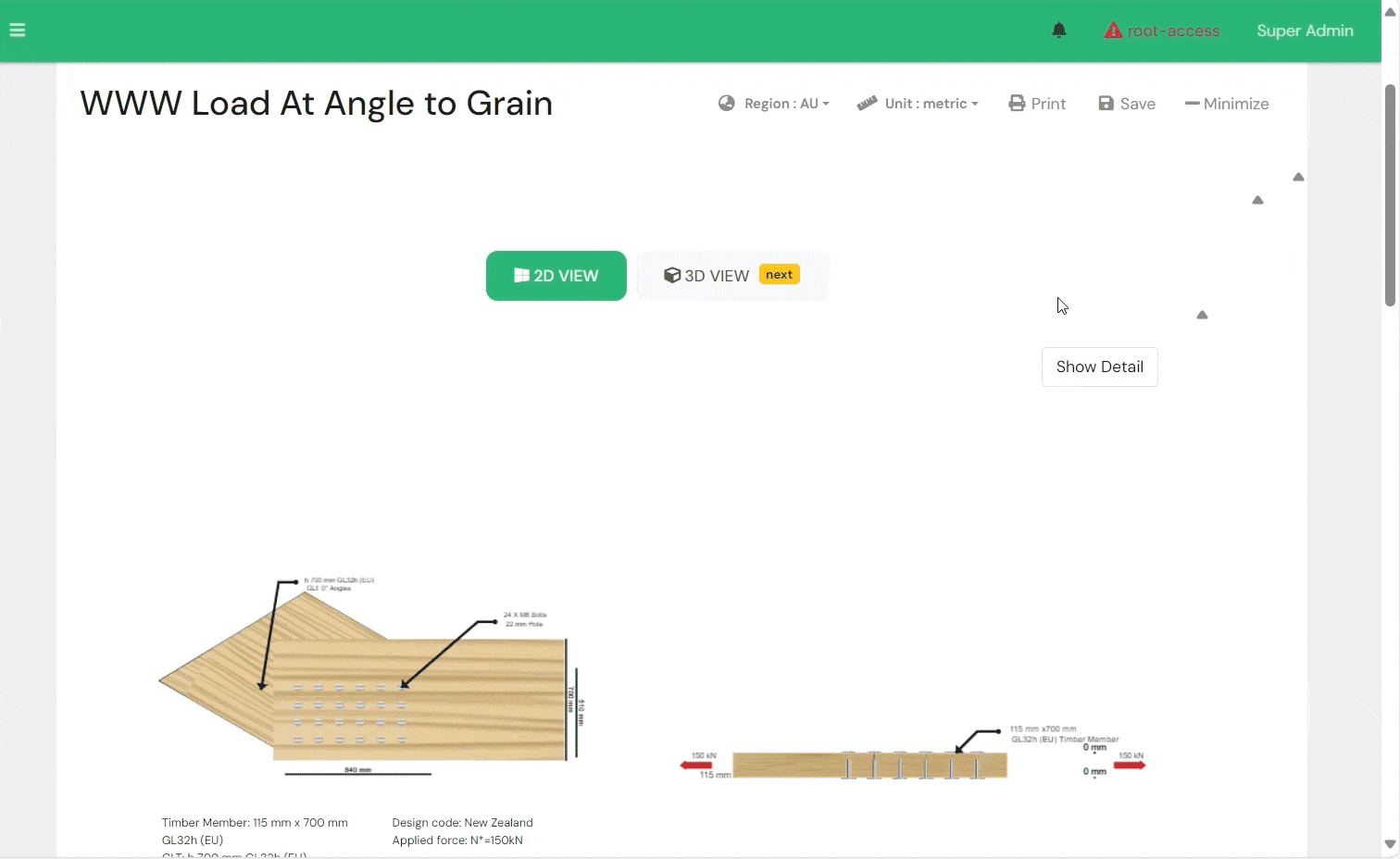This screenshot has height=859, width=1400.
Task: Click the scrollbar down arrow
Action: [1390, 844]
